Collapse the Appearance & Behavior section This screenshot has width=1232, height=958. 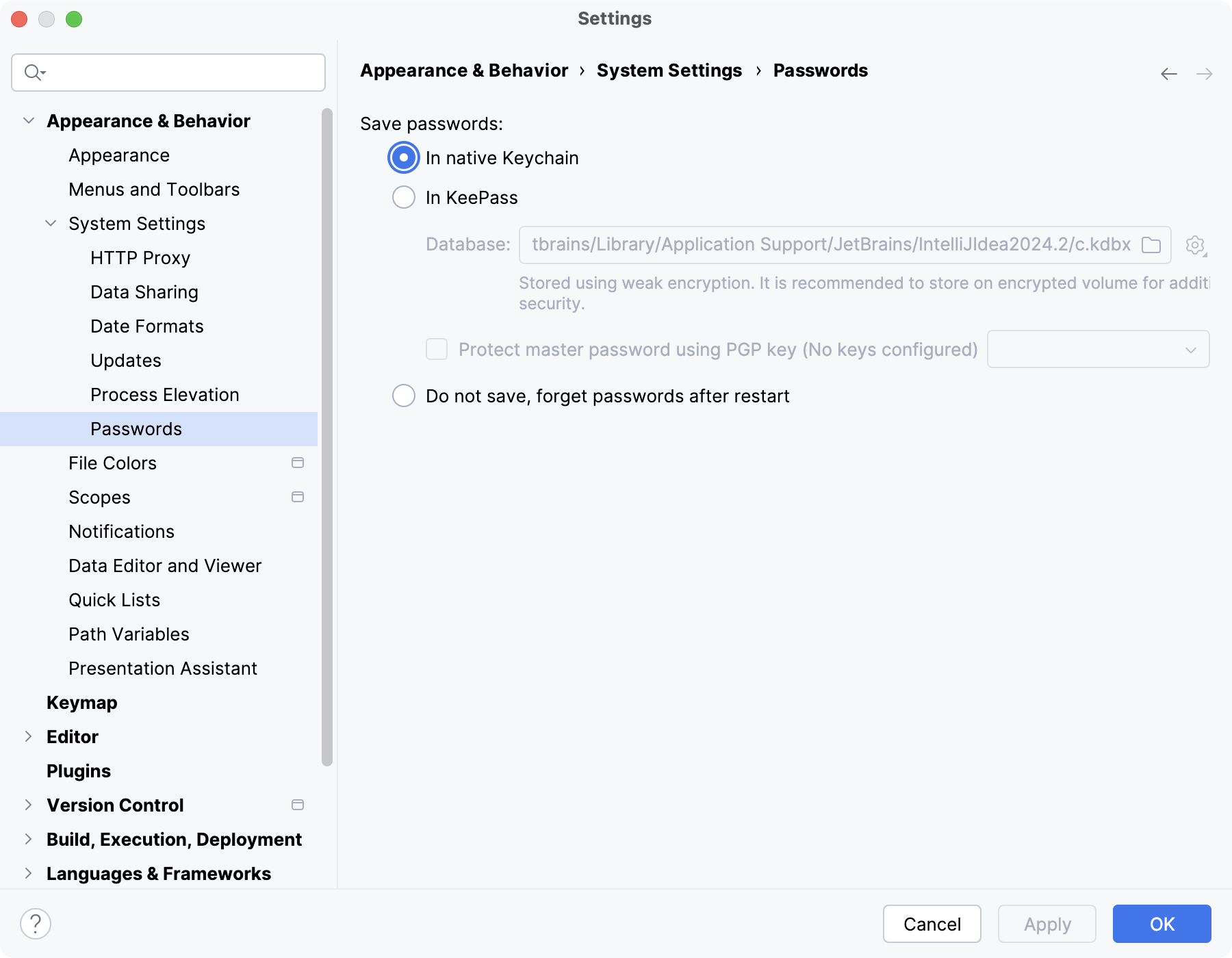click(29, 121)
